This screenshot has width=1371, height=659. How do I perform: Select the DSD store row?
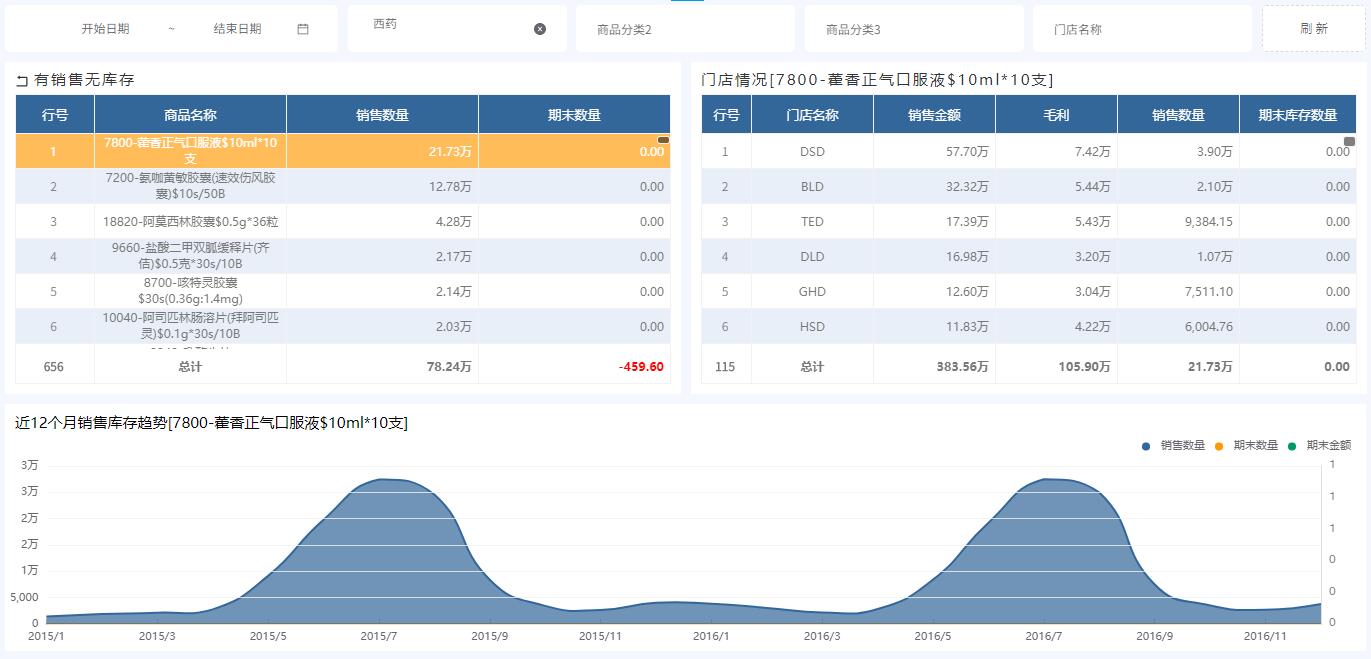pyautogui.click(x=811, y=151)
